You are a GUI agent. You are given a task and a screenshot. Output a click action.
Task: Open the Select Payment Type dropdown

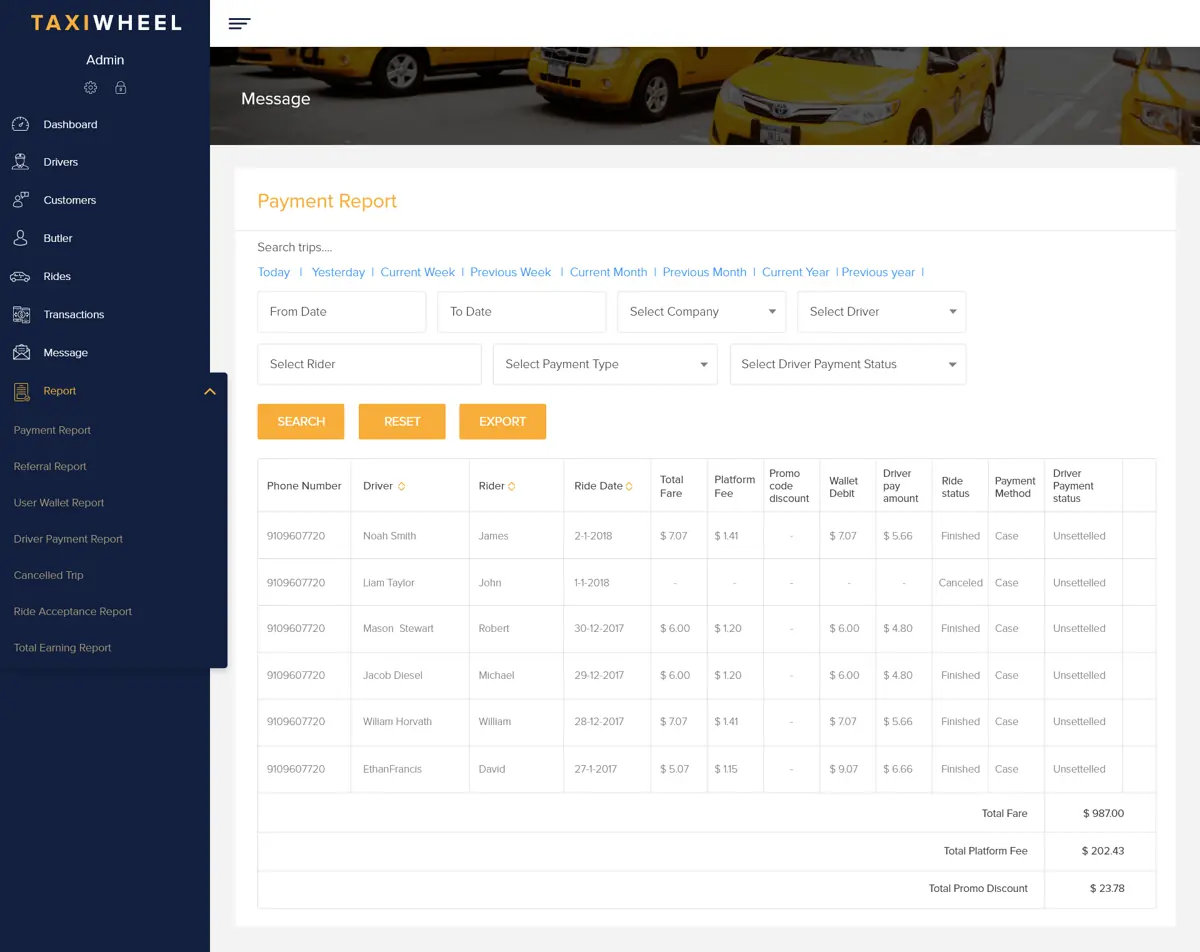(605, 364)
